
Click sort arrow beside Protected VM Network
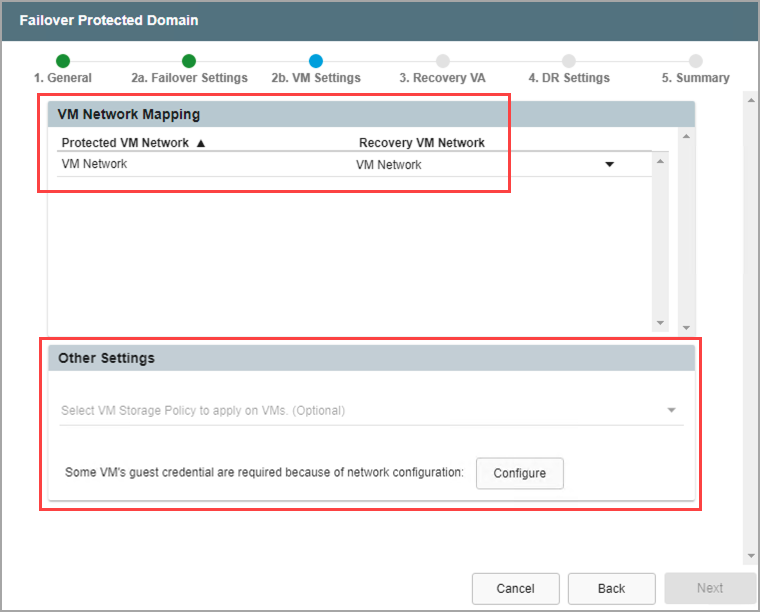[x=200, y=143]
